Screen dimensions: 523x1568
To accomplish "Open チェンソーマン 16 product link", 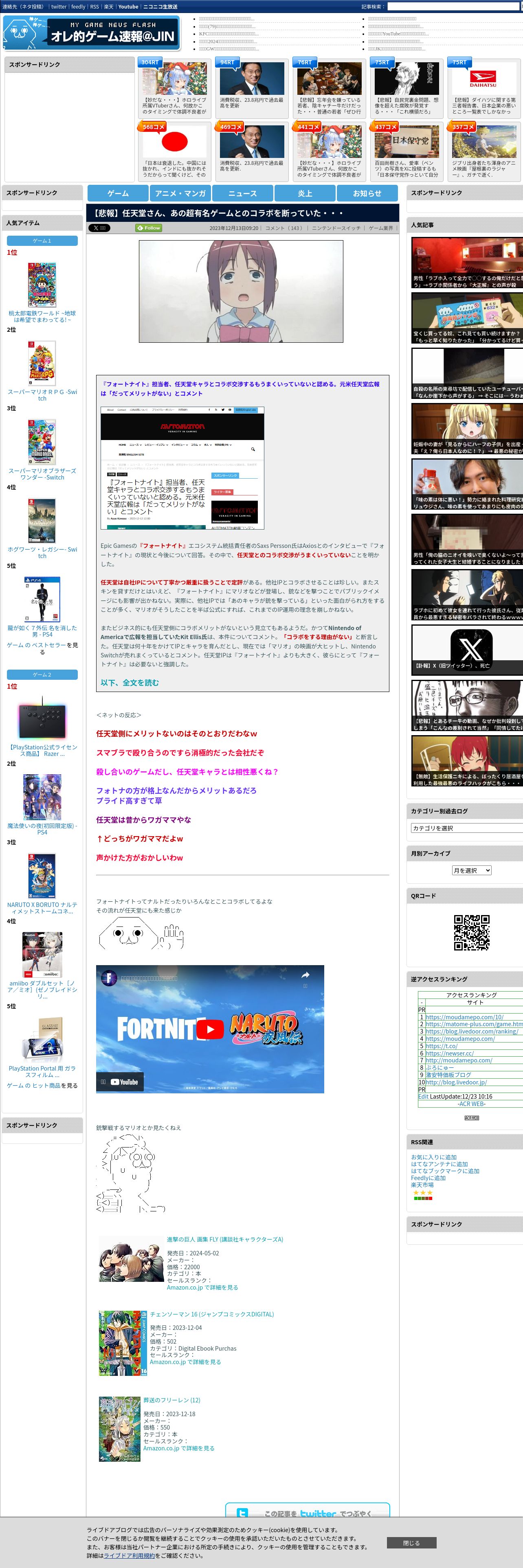I will (212, 1314).
